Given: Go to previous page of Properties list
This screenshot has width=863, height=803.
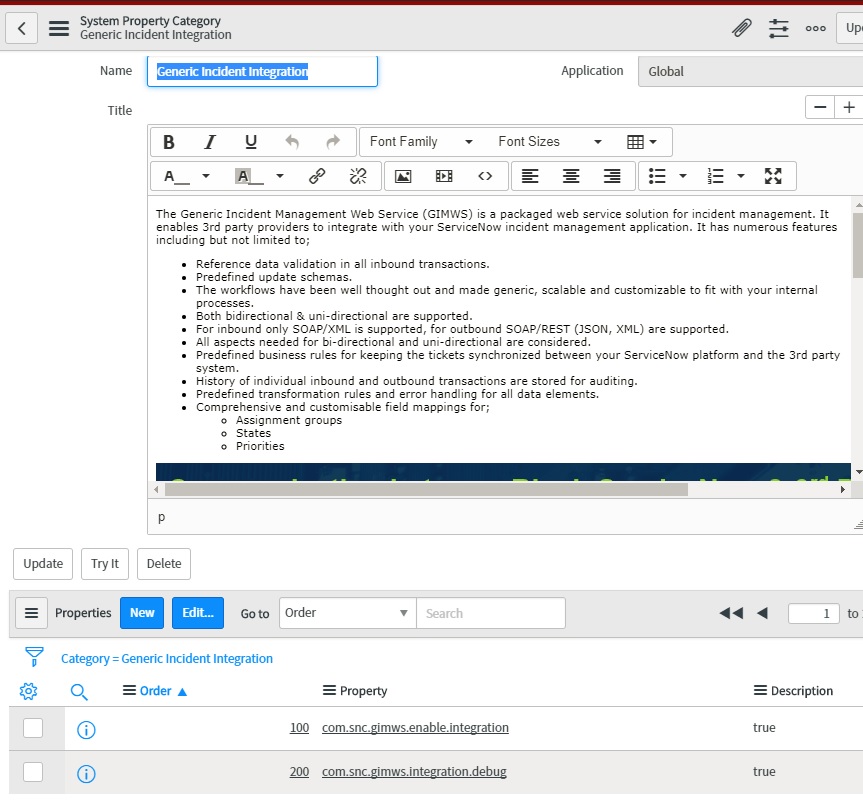Looking at the screenshot, I should point(762,613).
